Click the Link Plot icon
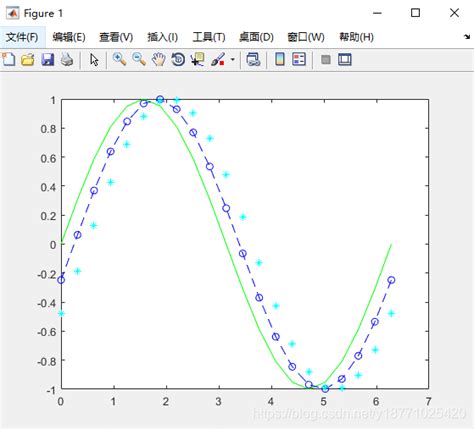Viewport: 474px width, 429px height. (x=253, y=60)
